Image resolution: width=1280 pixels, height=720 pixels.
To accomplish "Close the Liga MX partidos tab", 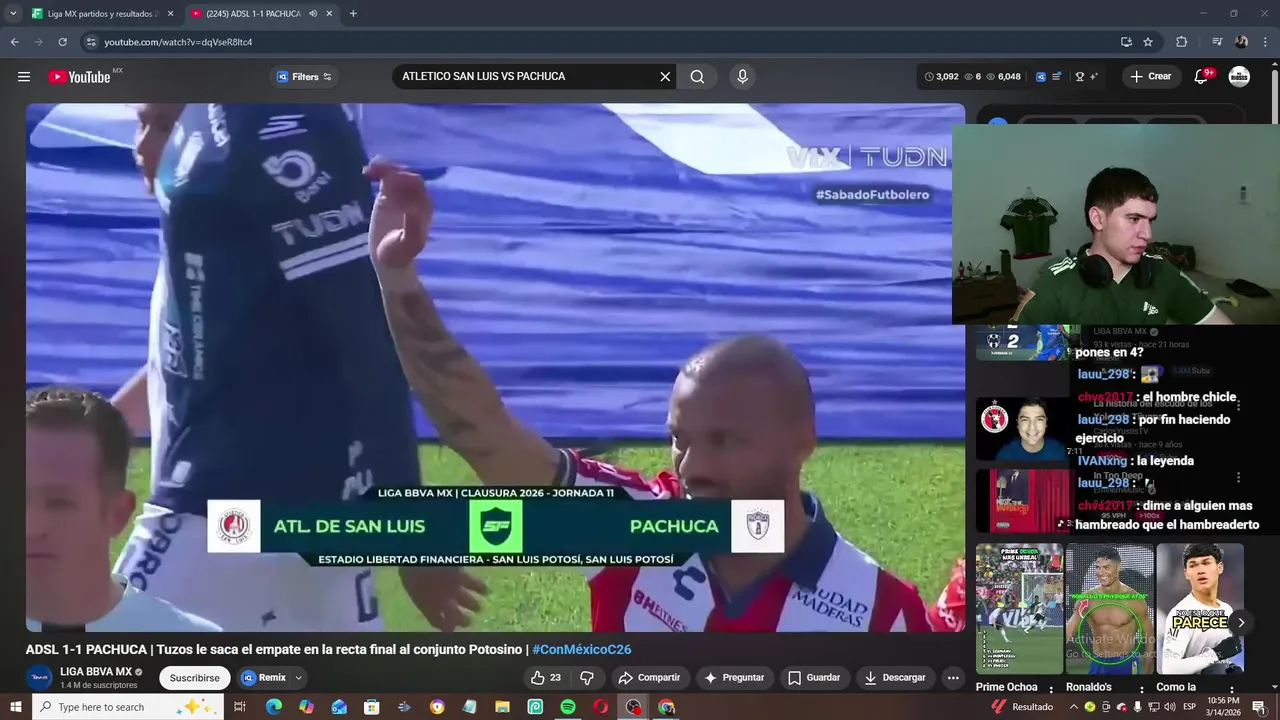I will click(170, 14).
